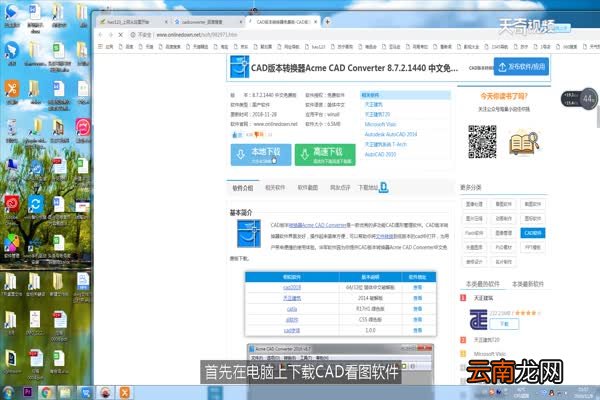Viewport: 600px width, 400px height.
Task: Open the T-Arch related software link
Action: click(x=385, y=144)
